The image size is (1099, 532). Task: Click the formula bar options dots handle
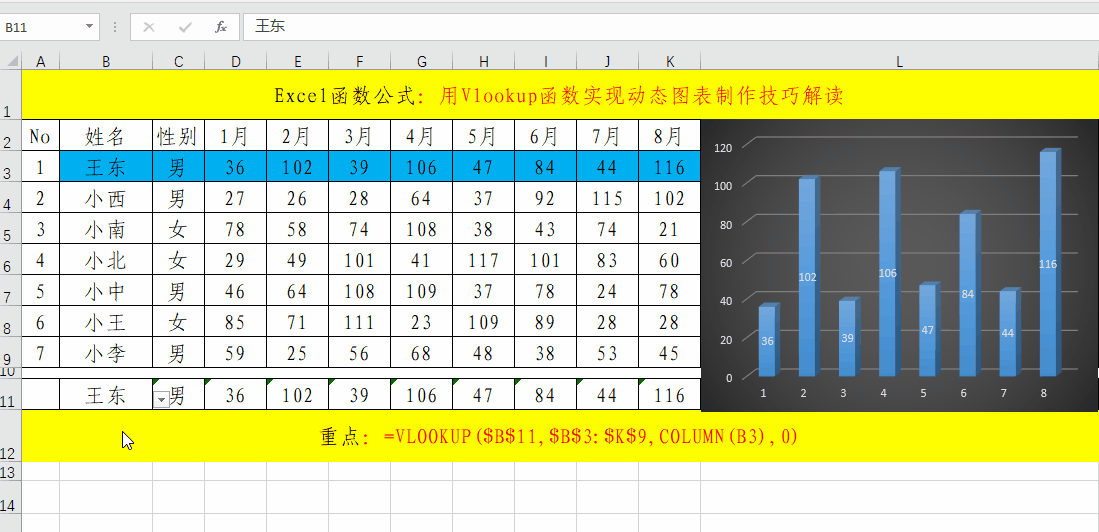pyautogui.click(x=115, y=27)
